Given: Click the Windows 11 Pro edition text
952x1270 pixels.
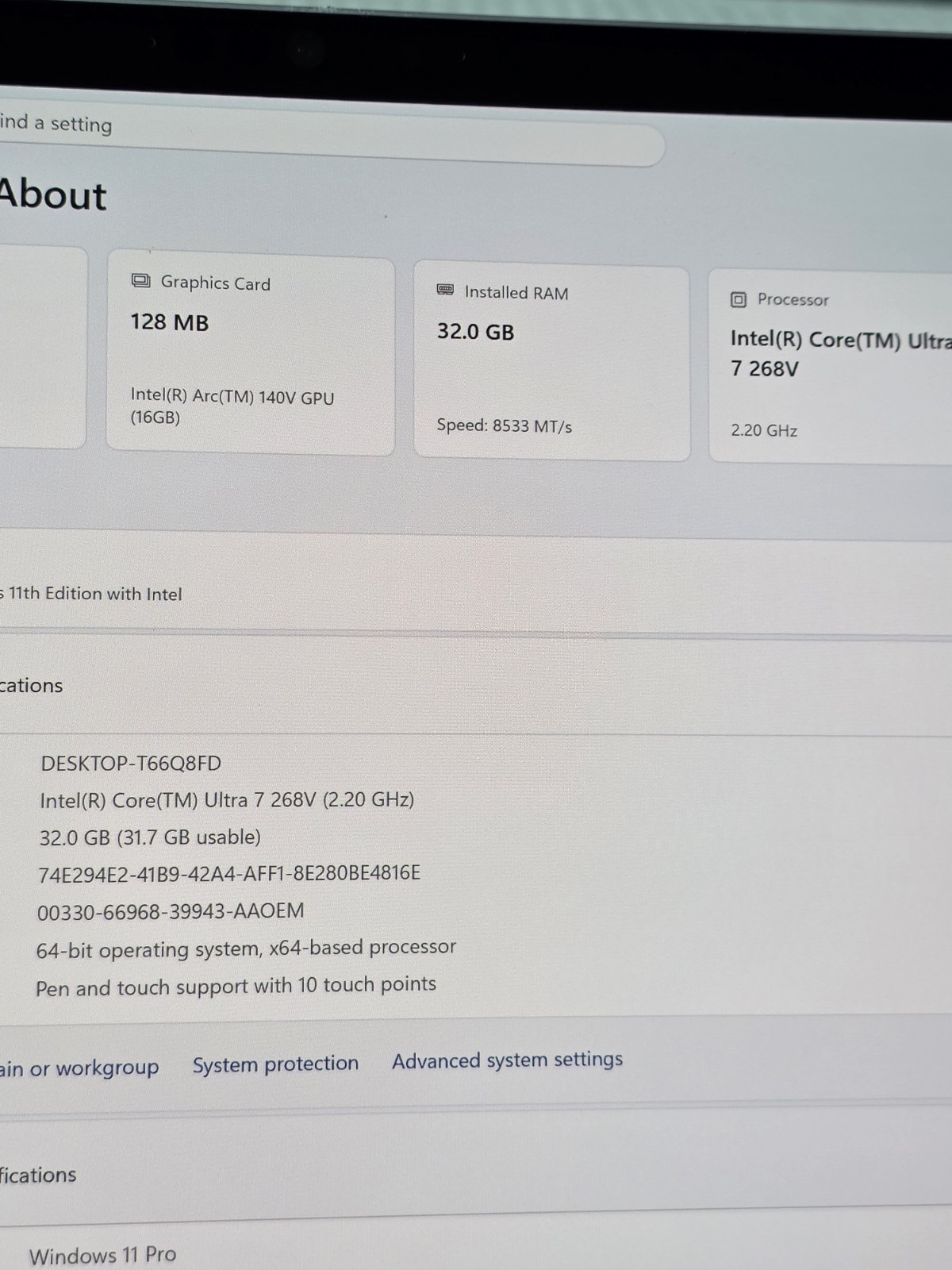Looking at the screenshot, I should coord(102,1255).
